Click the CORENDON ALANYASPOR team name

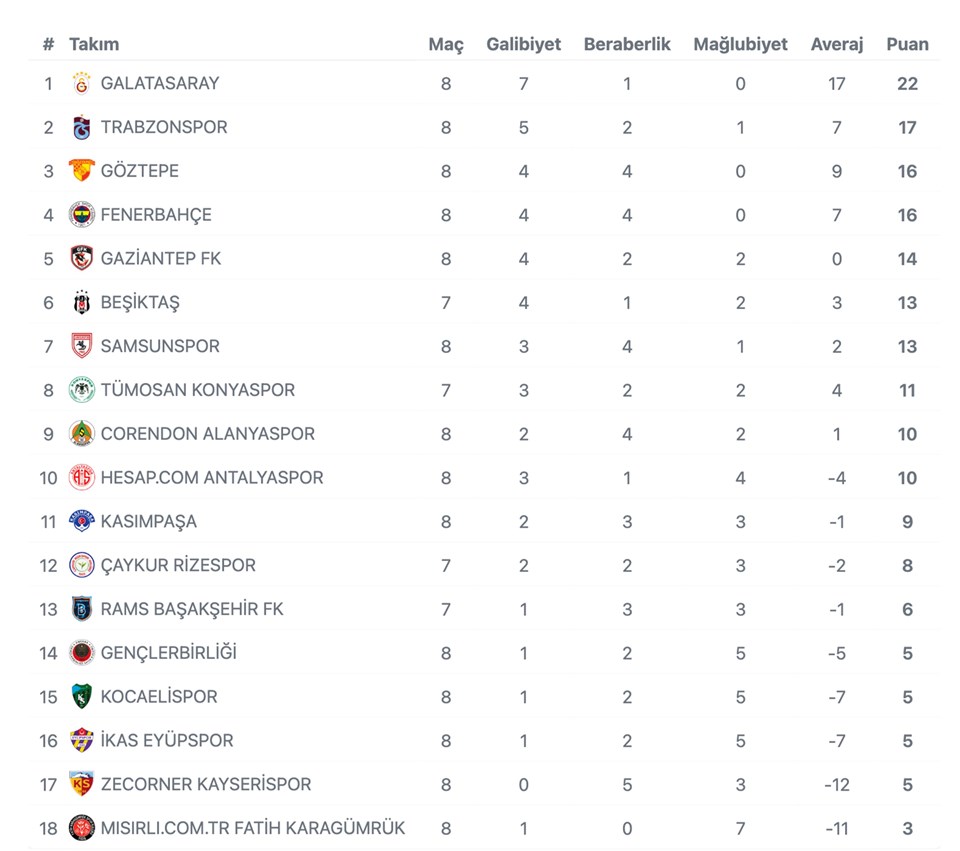[x=208, y=434]
